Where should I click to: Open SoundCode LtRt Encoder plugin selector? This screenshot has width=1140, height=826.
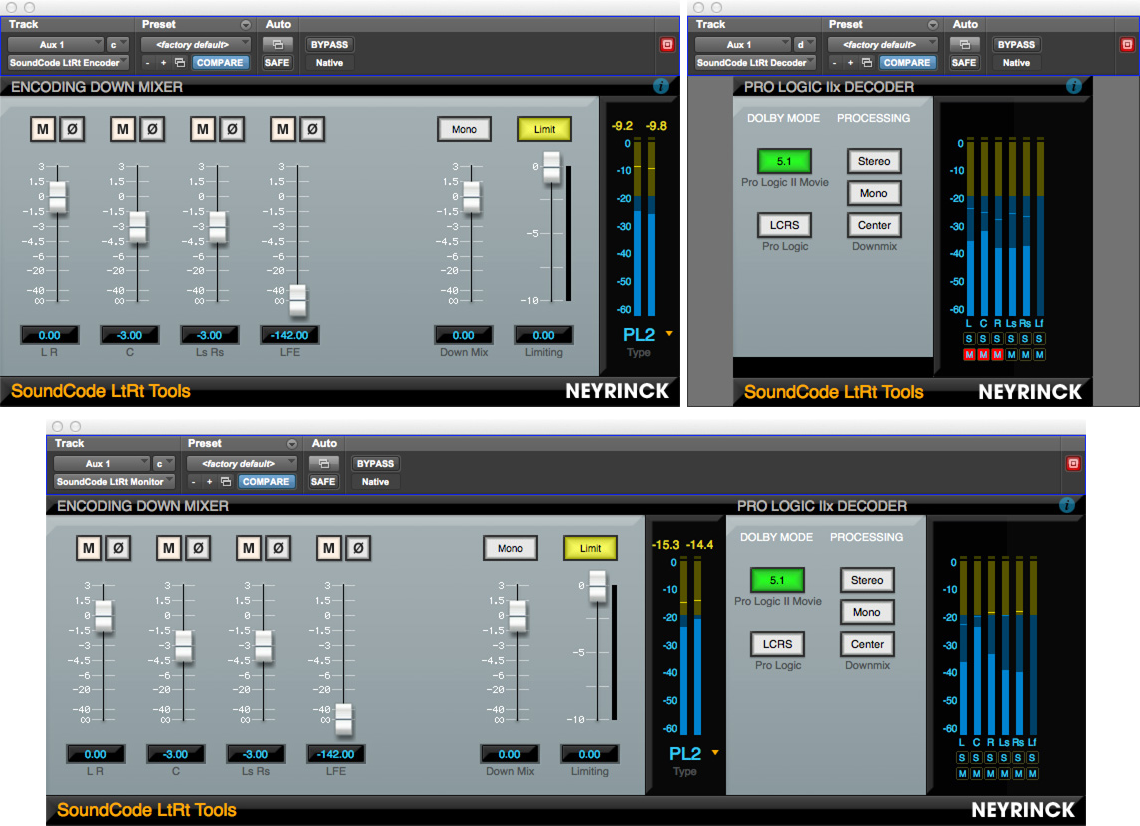(68, 63)
